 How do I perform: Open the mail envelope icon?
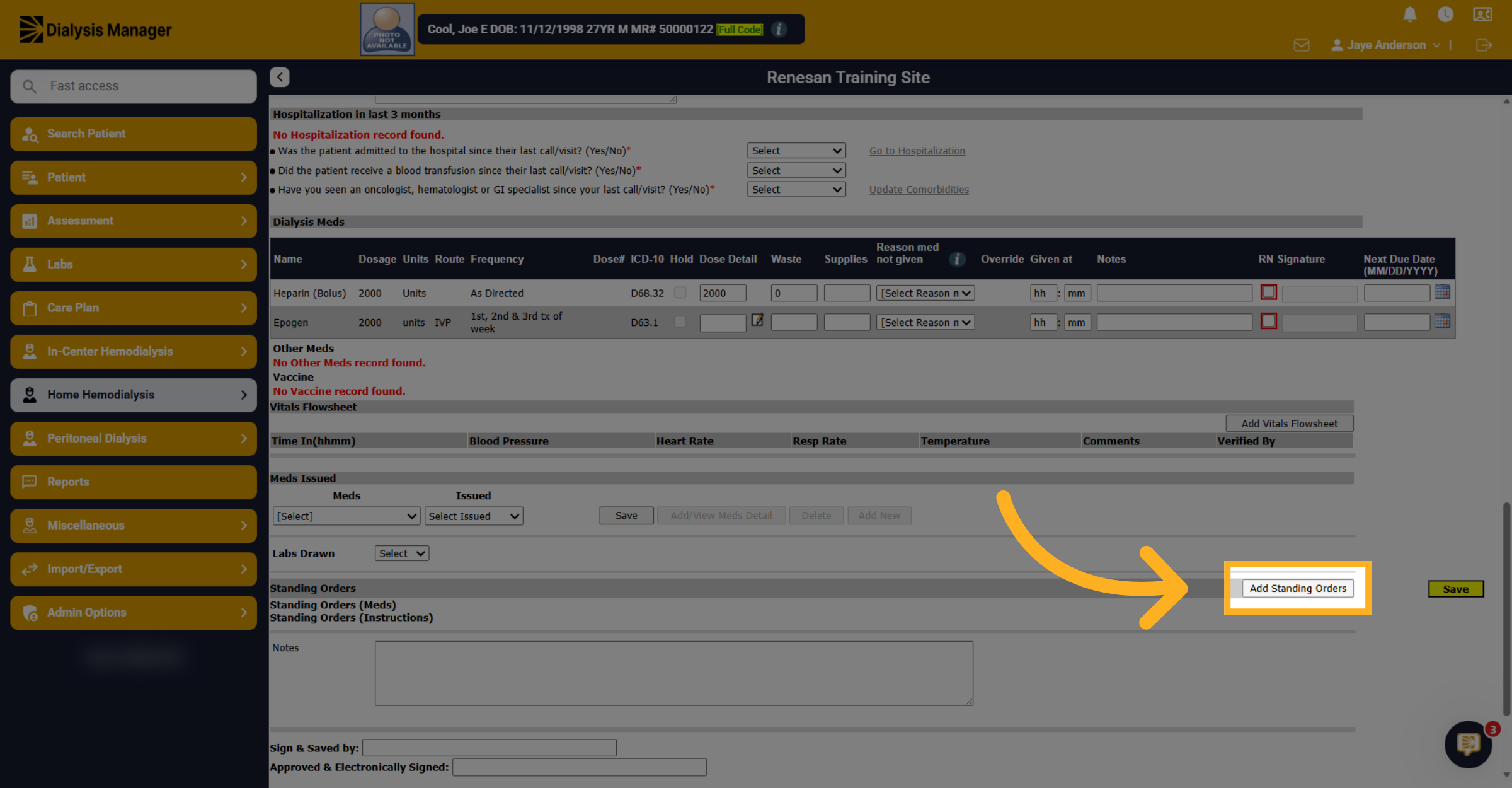1302,45
